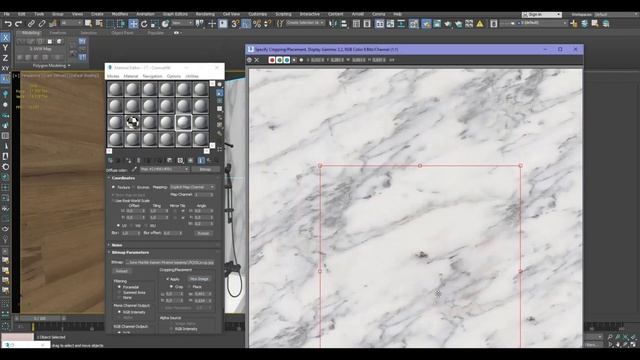Expand the Polygon Modeling panel arrow
Viewport: 640px width, 360px height.
69,65
